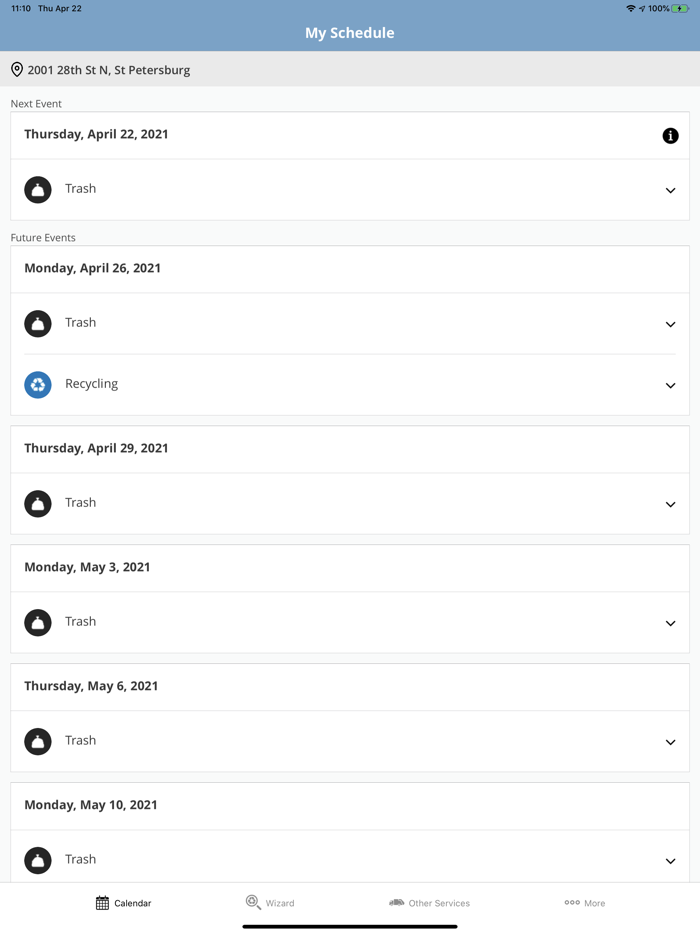
Task: Expand Trash details for April 22
Action: pyautogui.click(x=670, y=190)
